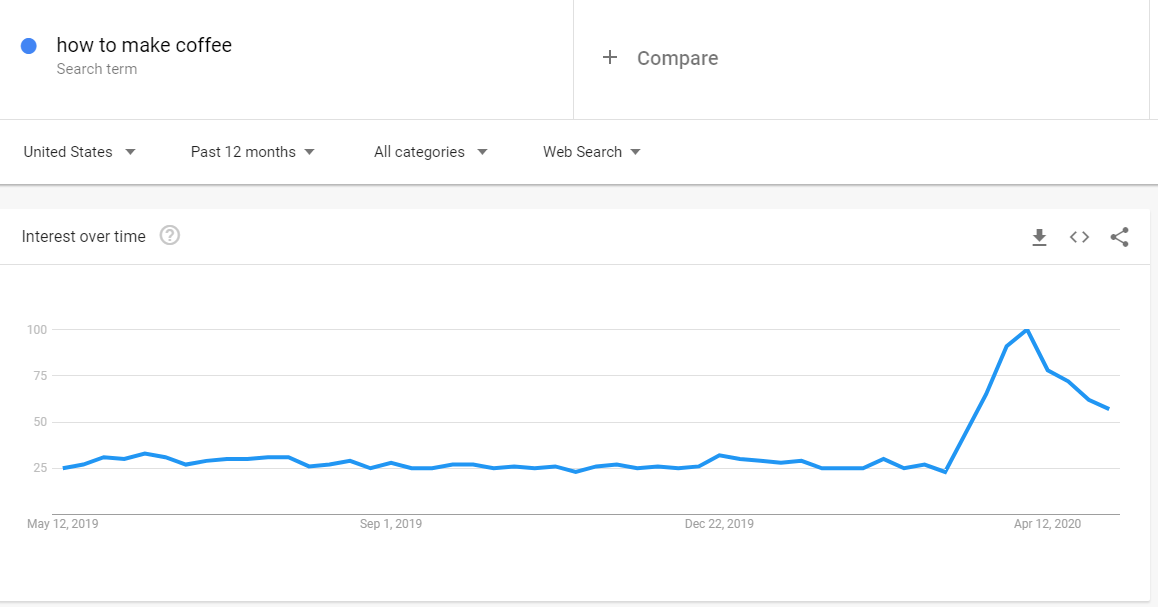The image size is (1158, 607).
Task: Open the embed code icon
Action: click(x=1079, y=237)
